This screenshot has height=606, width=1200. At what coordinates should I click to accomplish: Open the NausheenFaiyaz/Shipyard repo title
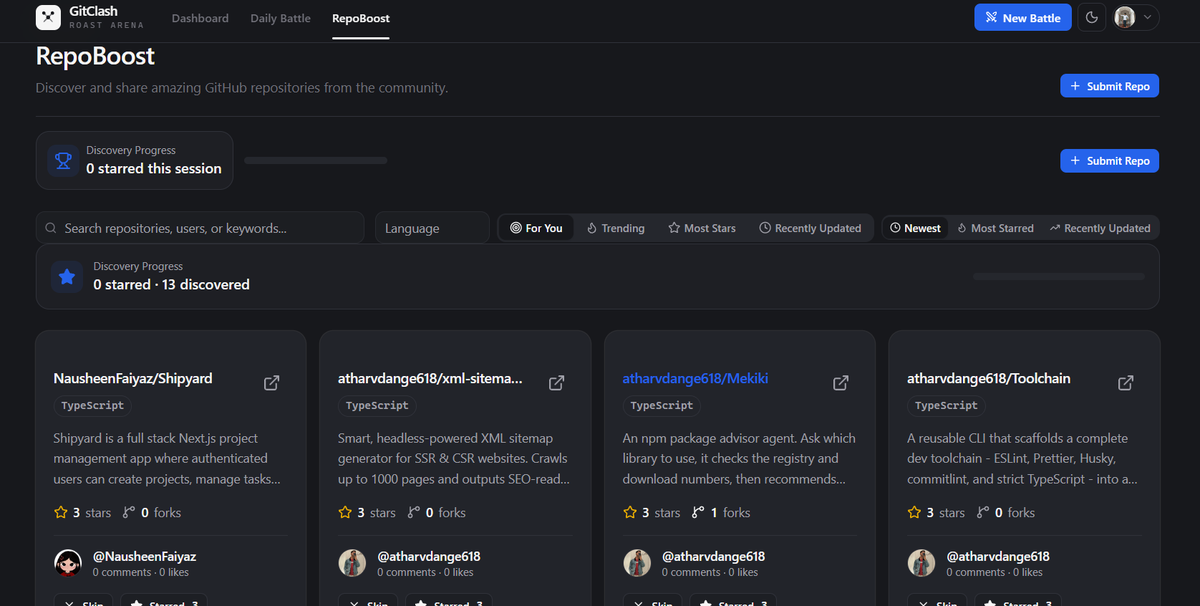pyautogui.click(x=133, y=379)
